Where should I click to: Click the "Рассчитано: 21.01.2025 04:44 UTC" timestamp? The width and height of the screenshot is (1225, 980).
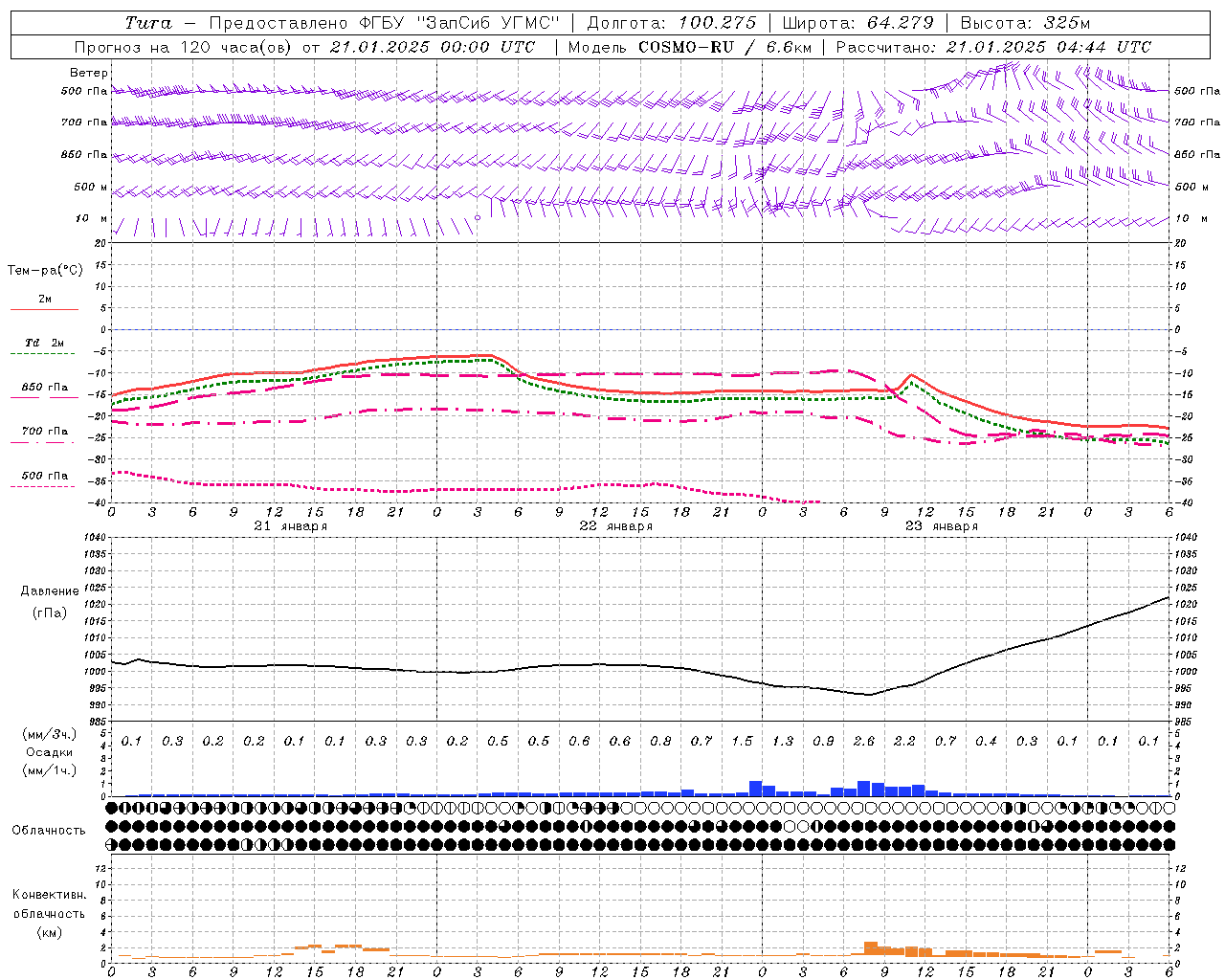coord(993,47)
